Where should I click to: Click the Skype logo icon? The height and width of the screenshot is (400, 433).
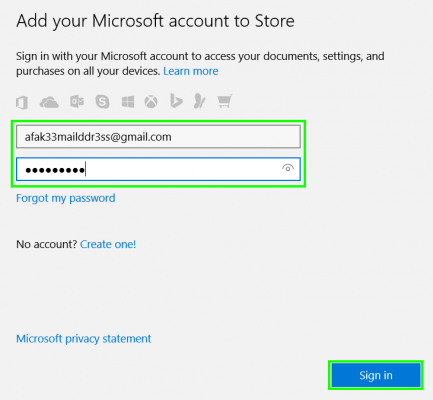102,101
